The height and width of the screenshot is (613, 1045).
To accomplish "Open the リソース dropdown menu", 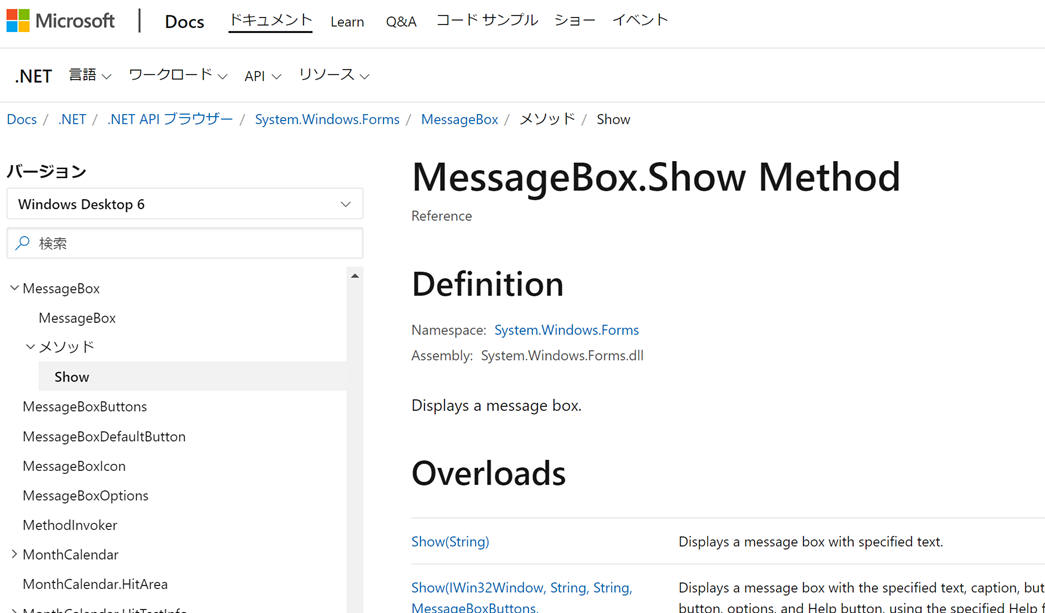I will click(334, 75).
